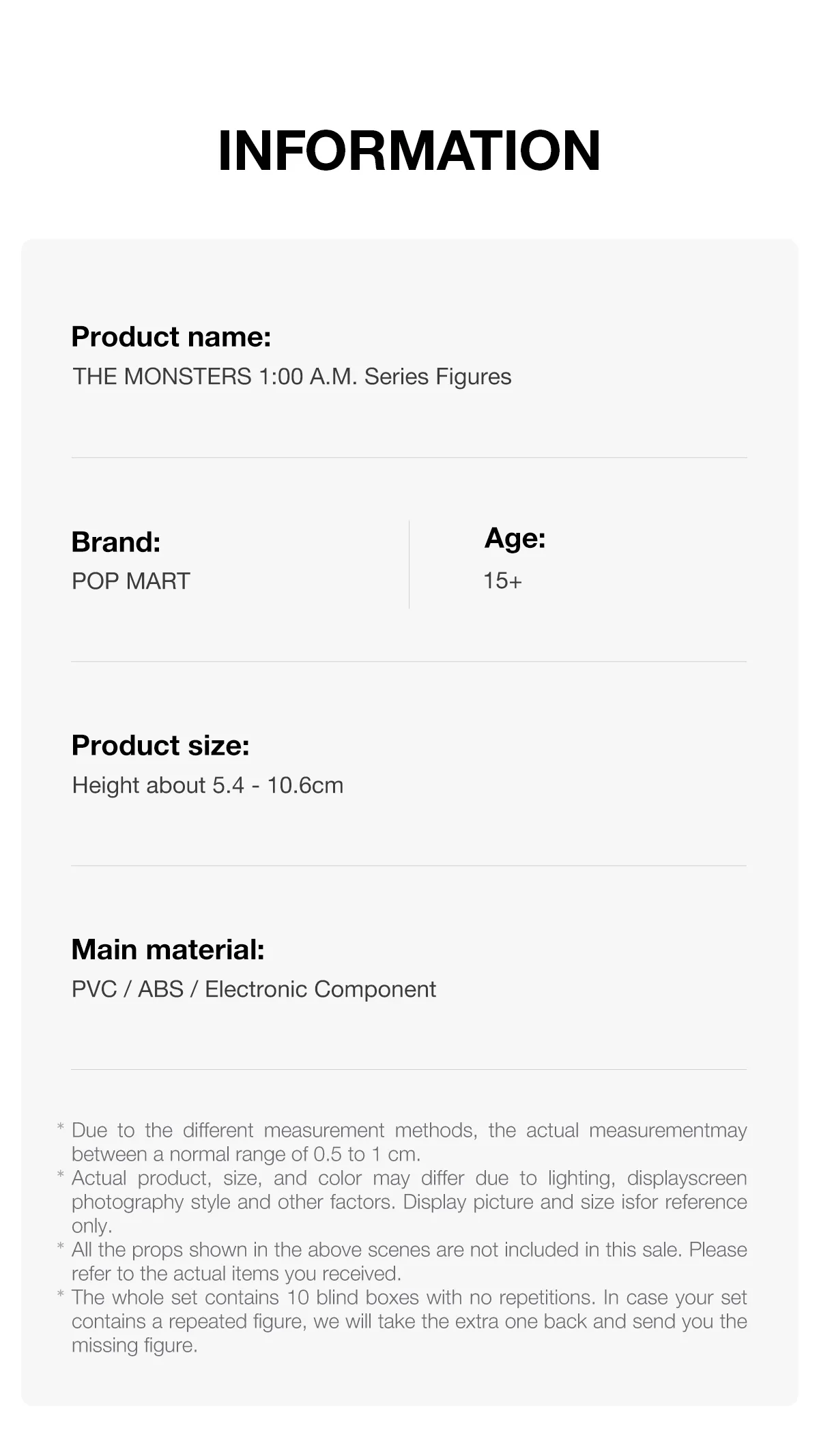This screenshot has height=1456, width=819.
Task: Click the note about 10 blind boxes
Action: click(409, 1321)
